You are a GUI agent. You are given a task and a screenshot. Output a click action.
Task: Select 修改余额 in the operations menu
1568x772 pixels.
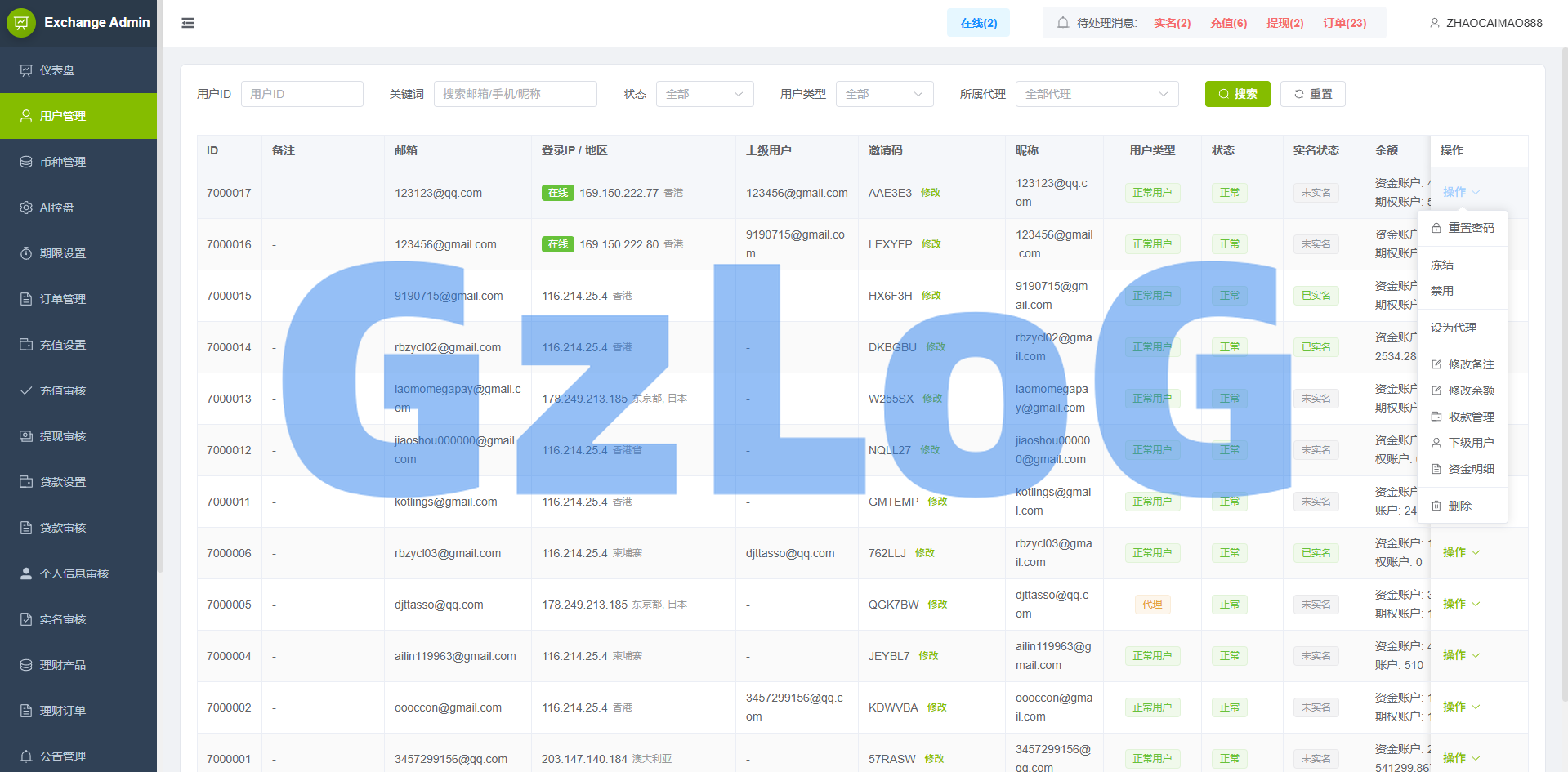click(x=1463, y=390)
